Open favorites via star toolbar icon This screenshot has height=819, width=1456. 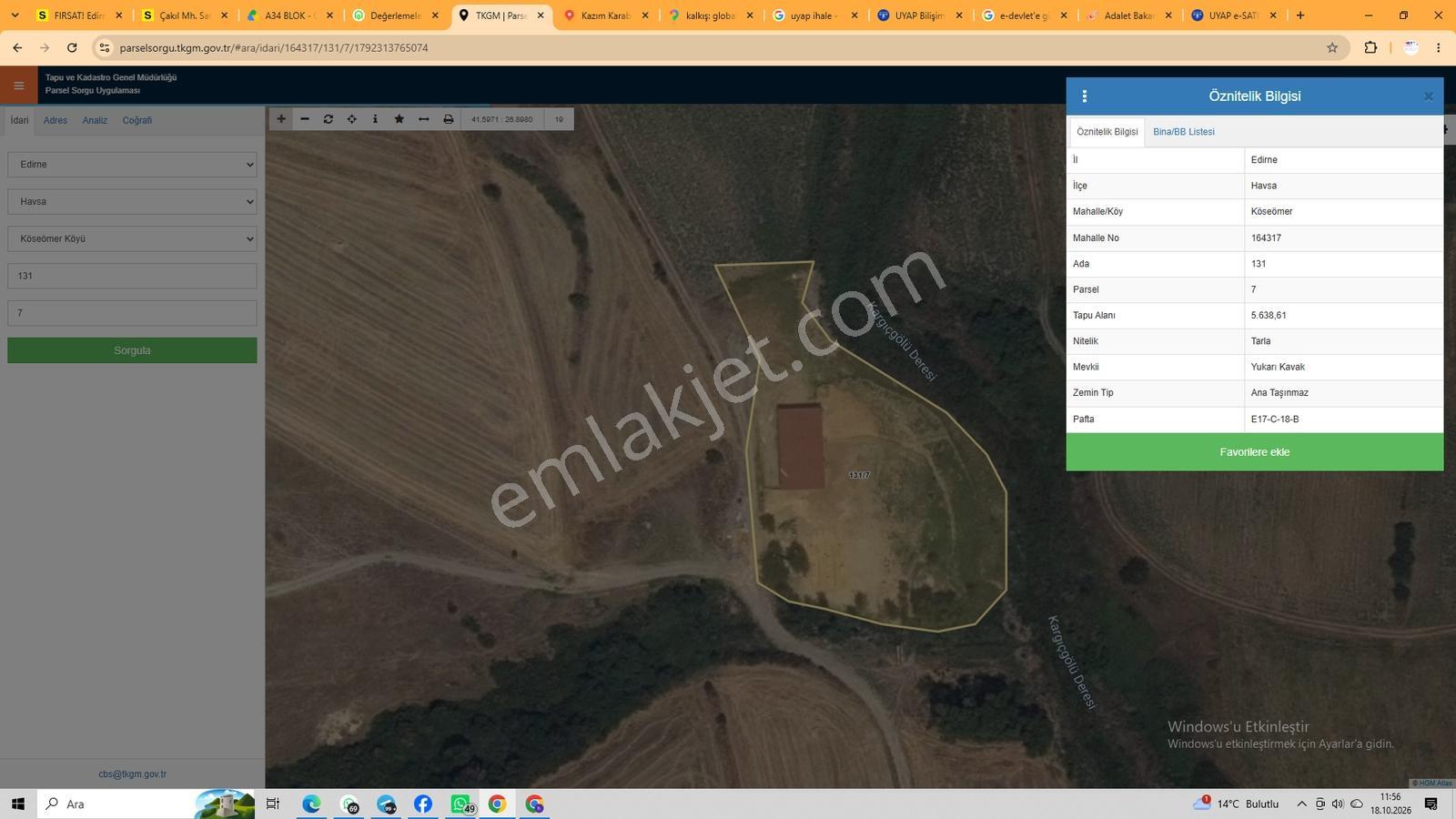[399, 119]
